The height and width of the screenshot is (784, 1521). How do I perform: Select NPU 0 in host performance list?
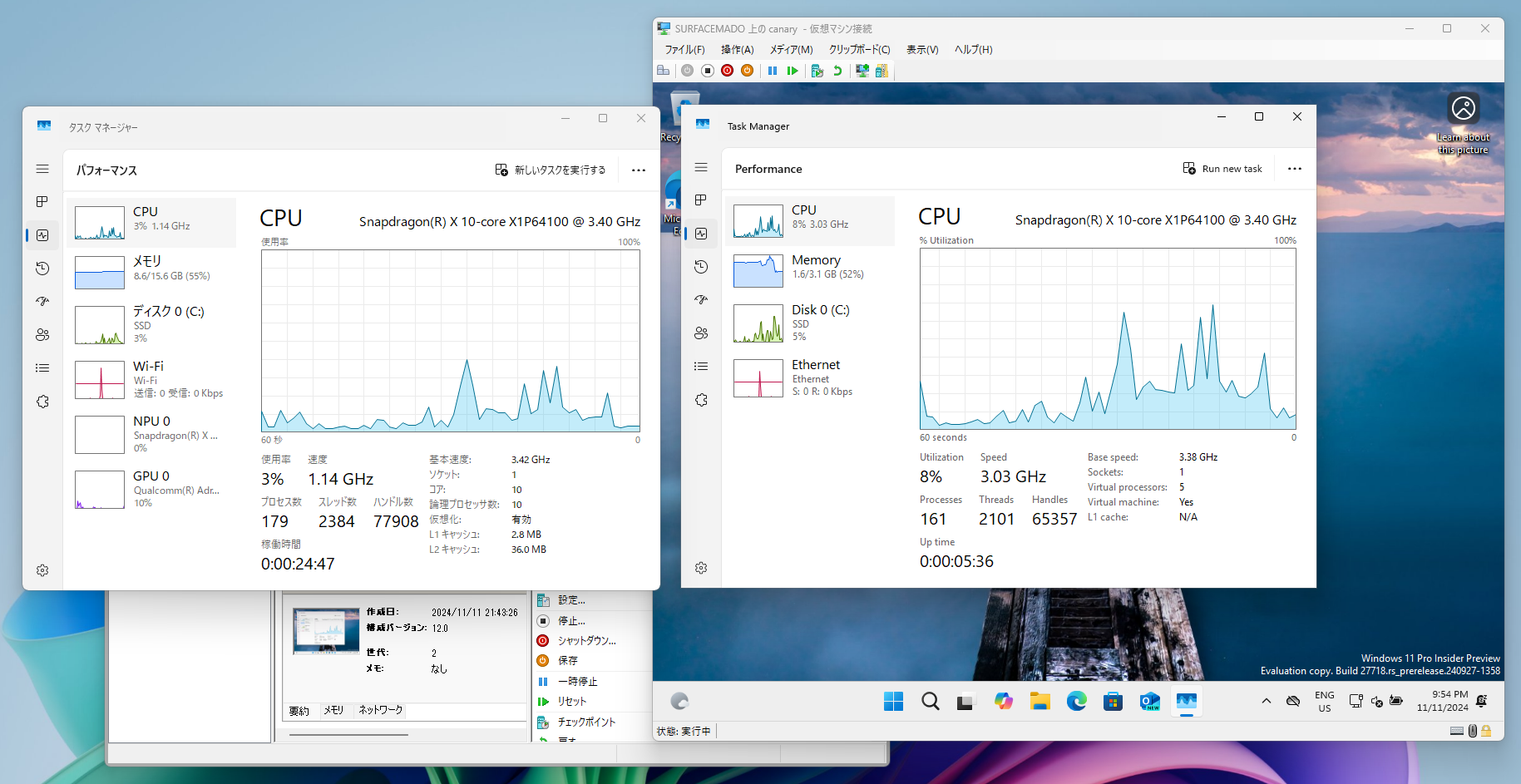pos(151,434)
